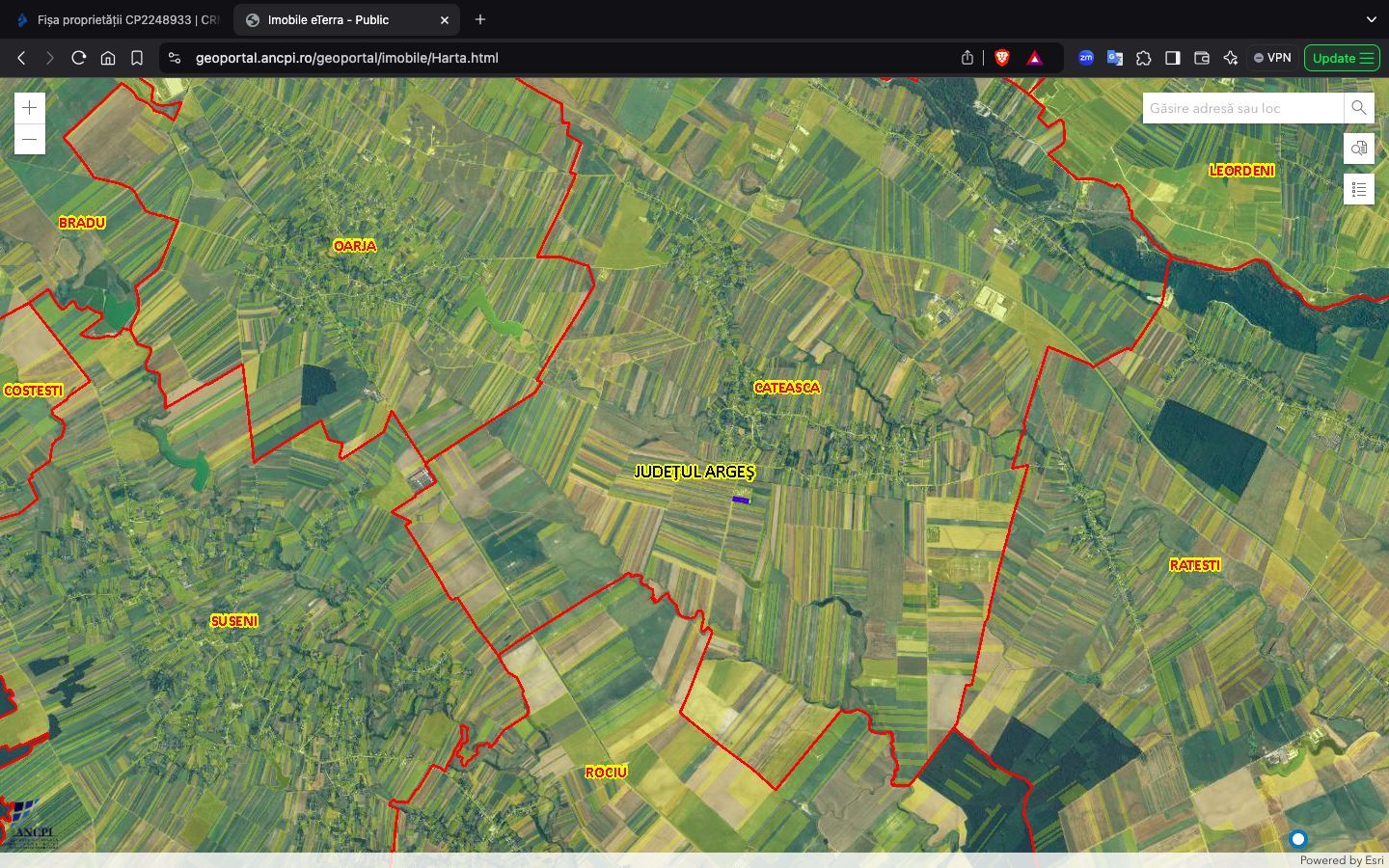
Task: Open the Brave Rewards triangle icon
Action: click(x=1034, y=58)
